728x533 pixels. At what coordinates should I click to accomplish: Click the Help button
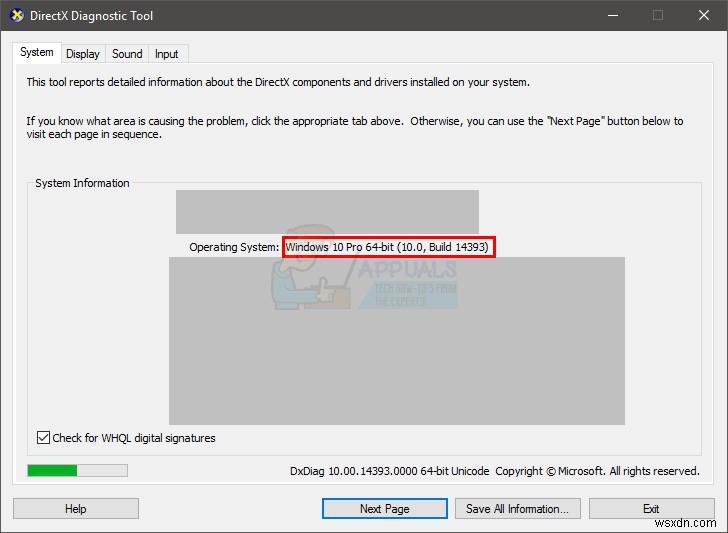tap(76, 508)
